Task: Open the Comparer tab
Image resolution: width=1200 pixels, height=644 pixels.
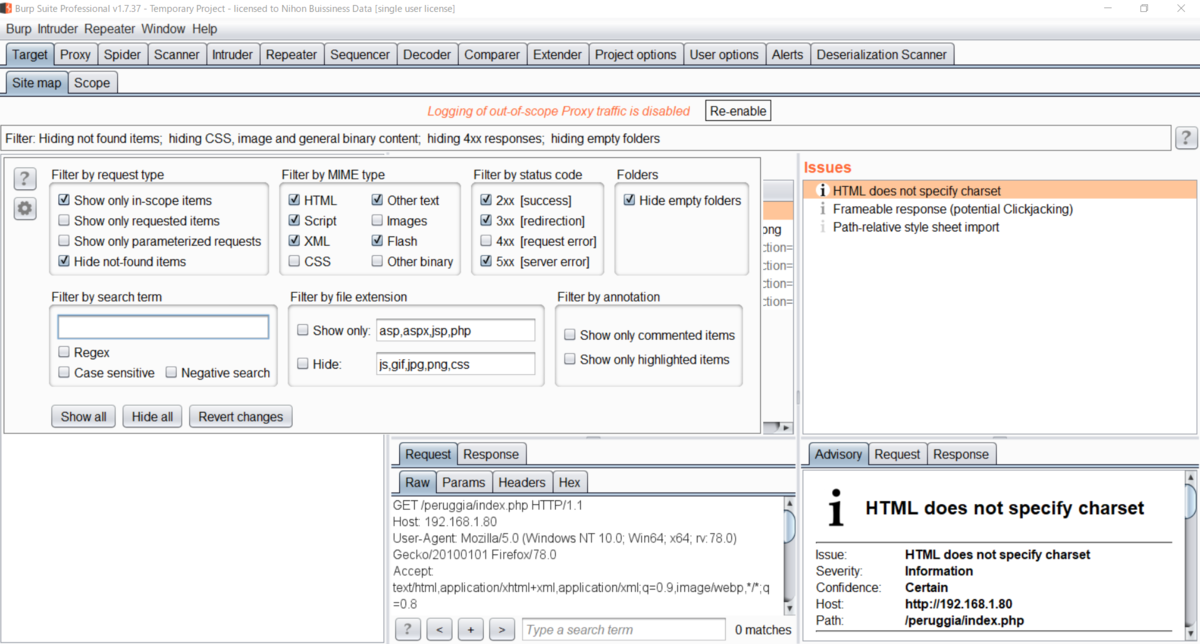Action: 492,55
